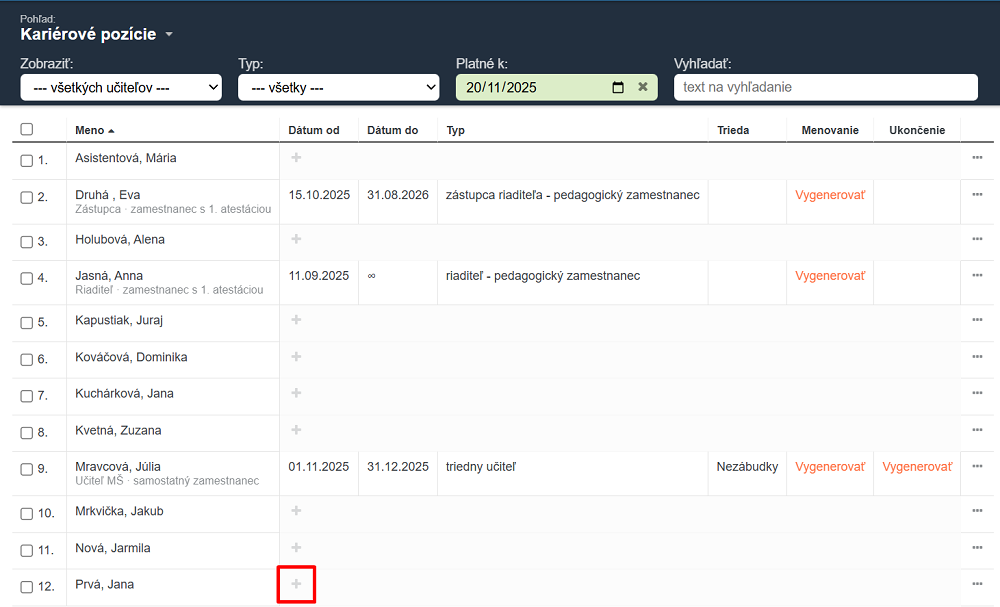The height and width of the screenshot is (607, 1000).
Task: Toggle the select-all checkbox in table header
Action: [x=27, y=129]
